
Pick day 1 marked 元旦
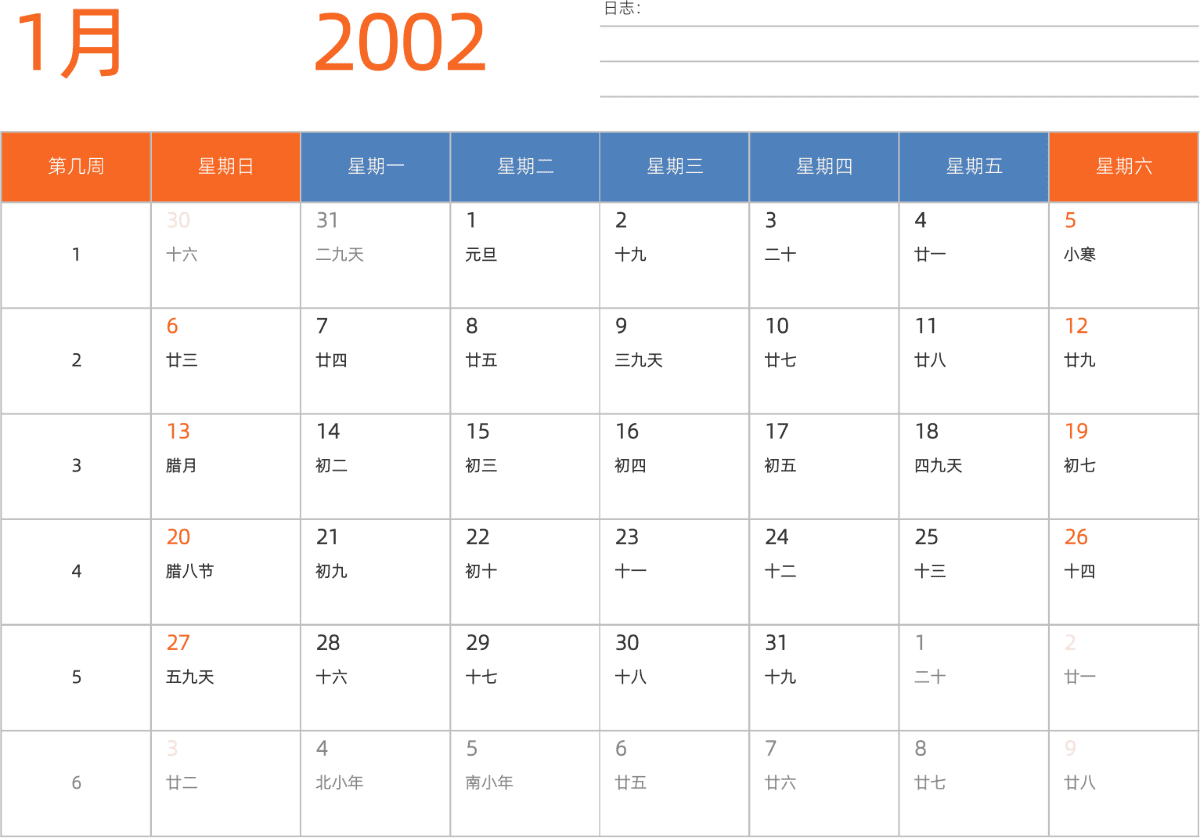tap(525, 255)
